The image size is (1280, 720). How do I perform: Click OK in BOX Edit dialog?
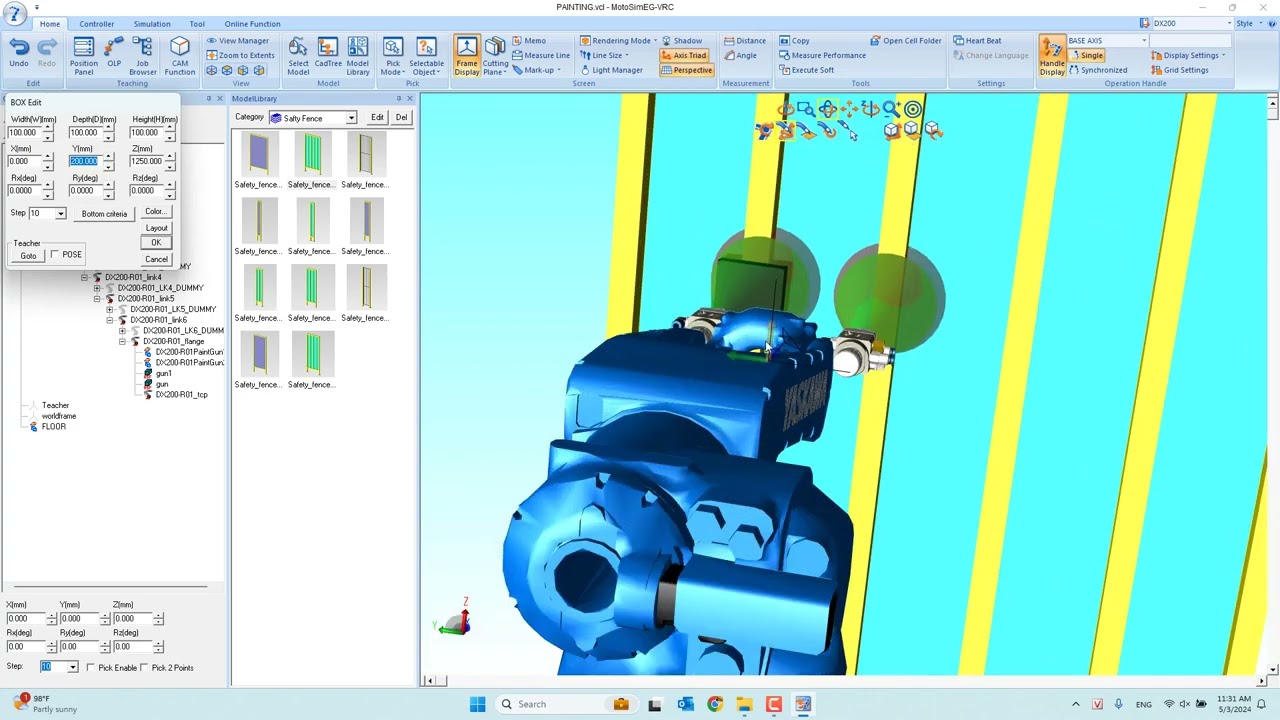(156, 243)
